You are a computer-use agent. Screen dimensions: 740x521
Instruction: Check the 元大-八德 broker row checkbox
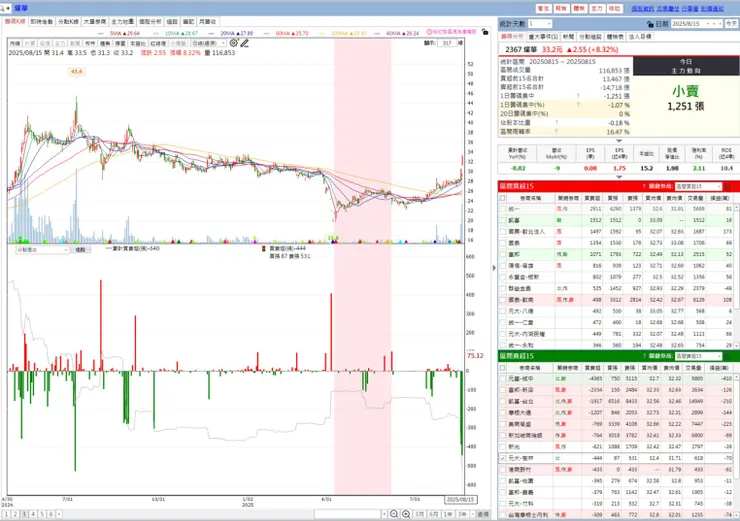[503, 311]
